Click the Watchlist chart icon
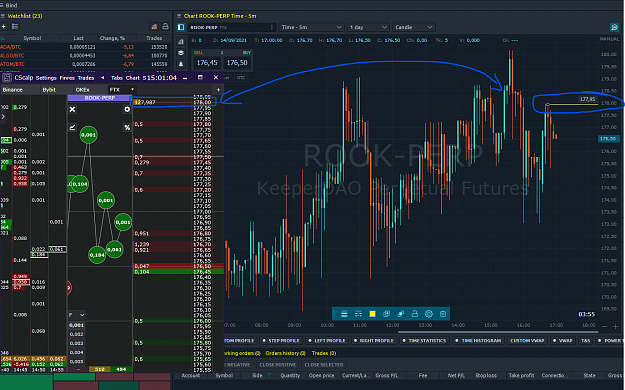 tap(154, 27)
